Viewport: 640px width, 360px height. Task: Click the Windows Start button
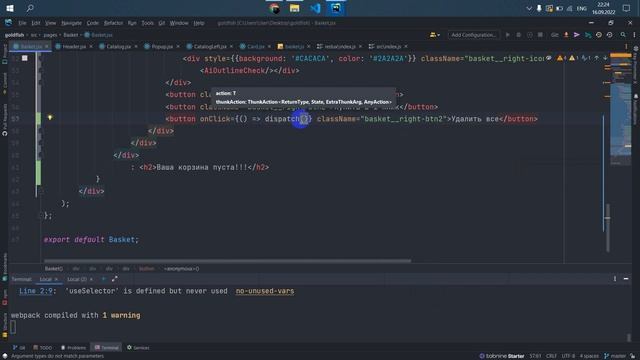coord(10,8)
